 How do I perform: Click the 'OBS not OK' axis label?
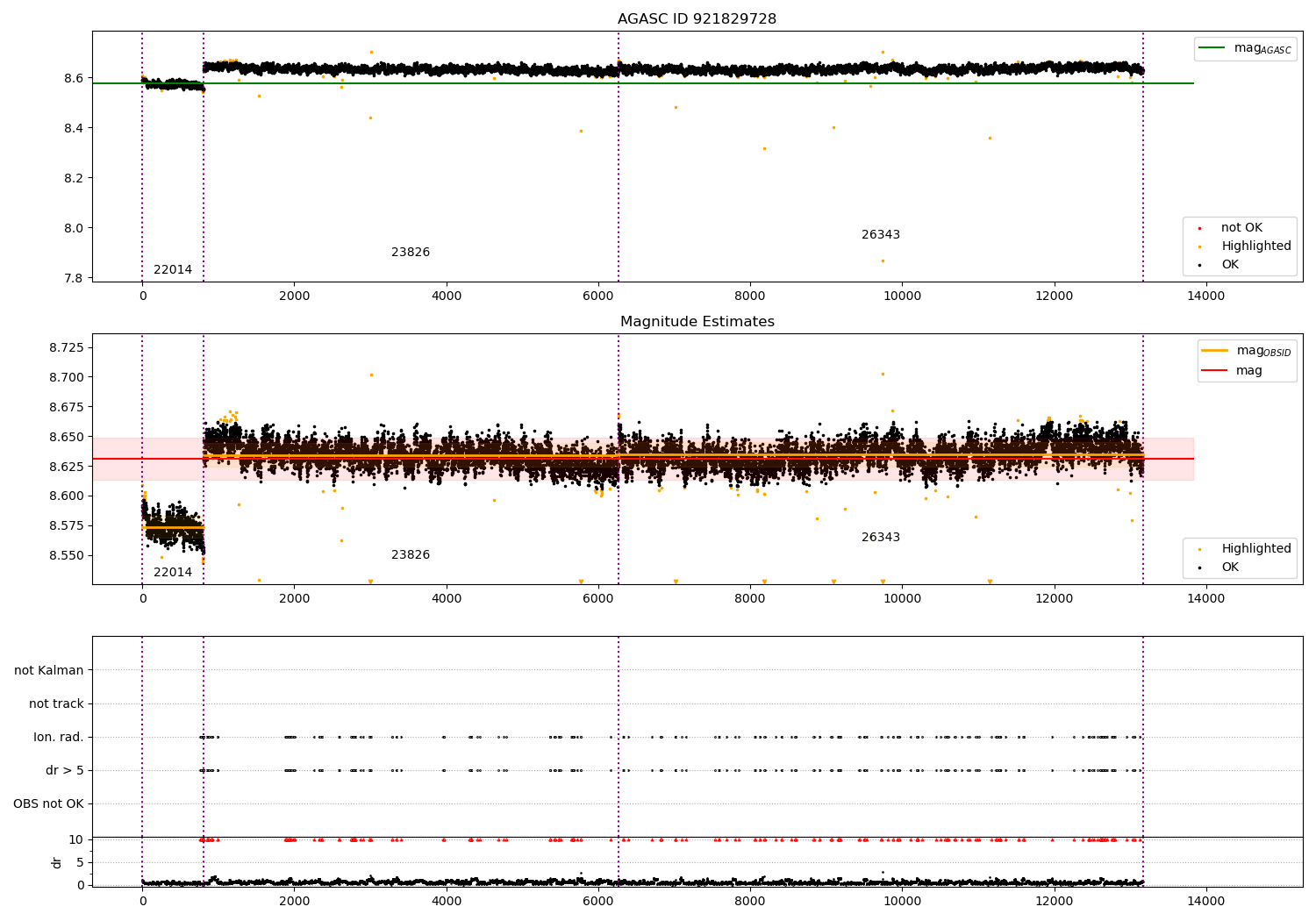click(48, 804)
